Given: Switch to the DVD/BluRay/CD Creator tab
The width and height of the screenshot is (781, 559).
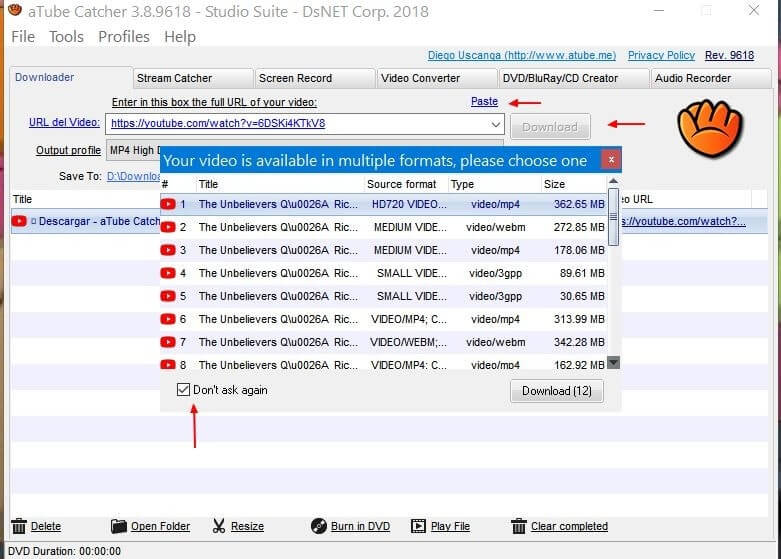Looking at the screenshot, I should pos(574,78).
